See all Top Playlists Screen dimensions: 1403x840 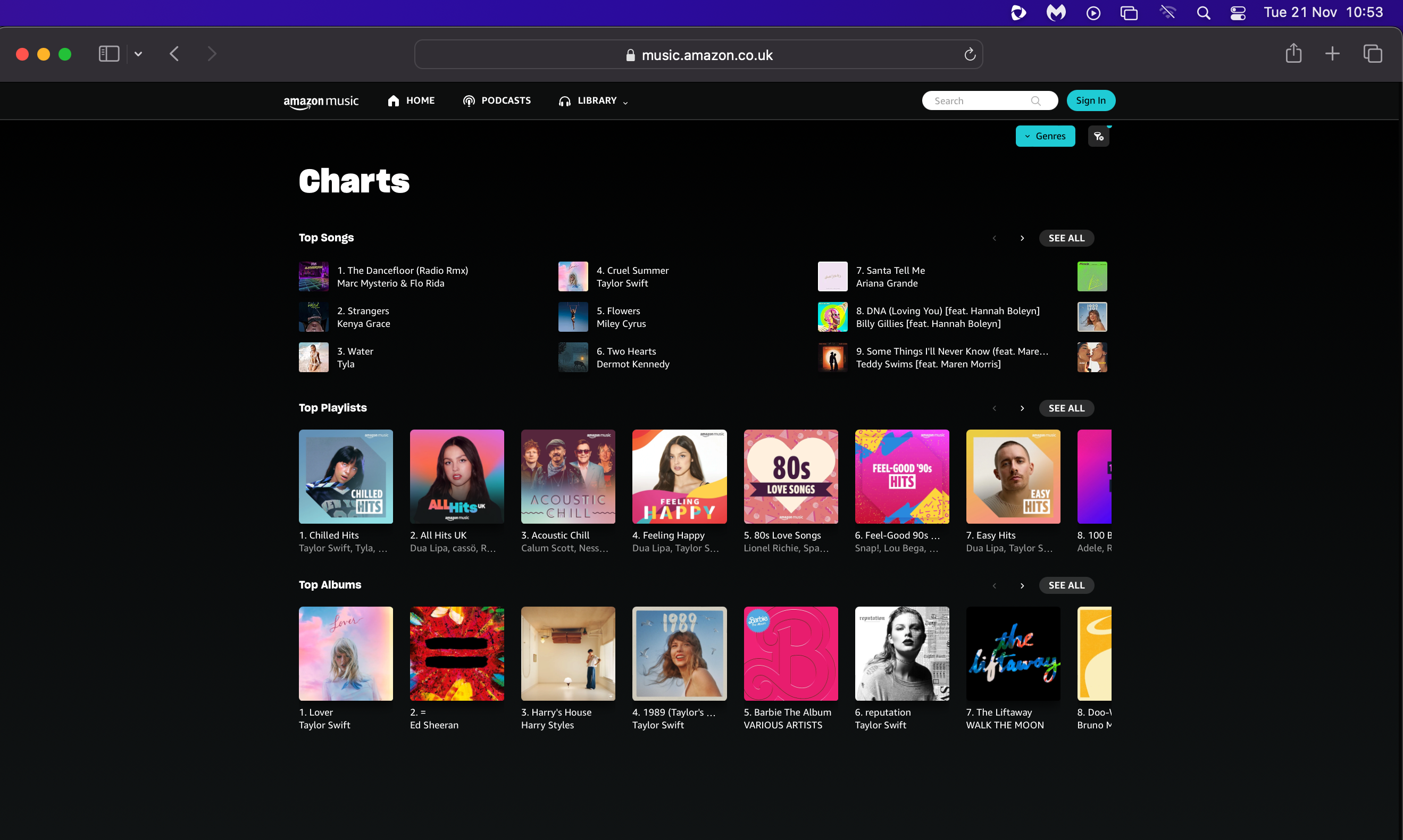(x=1066, y=408)
